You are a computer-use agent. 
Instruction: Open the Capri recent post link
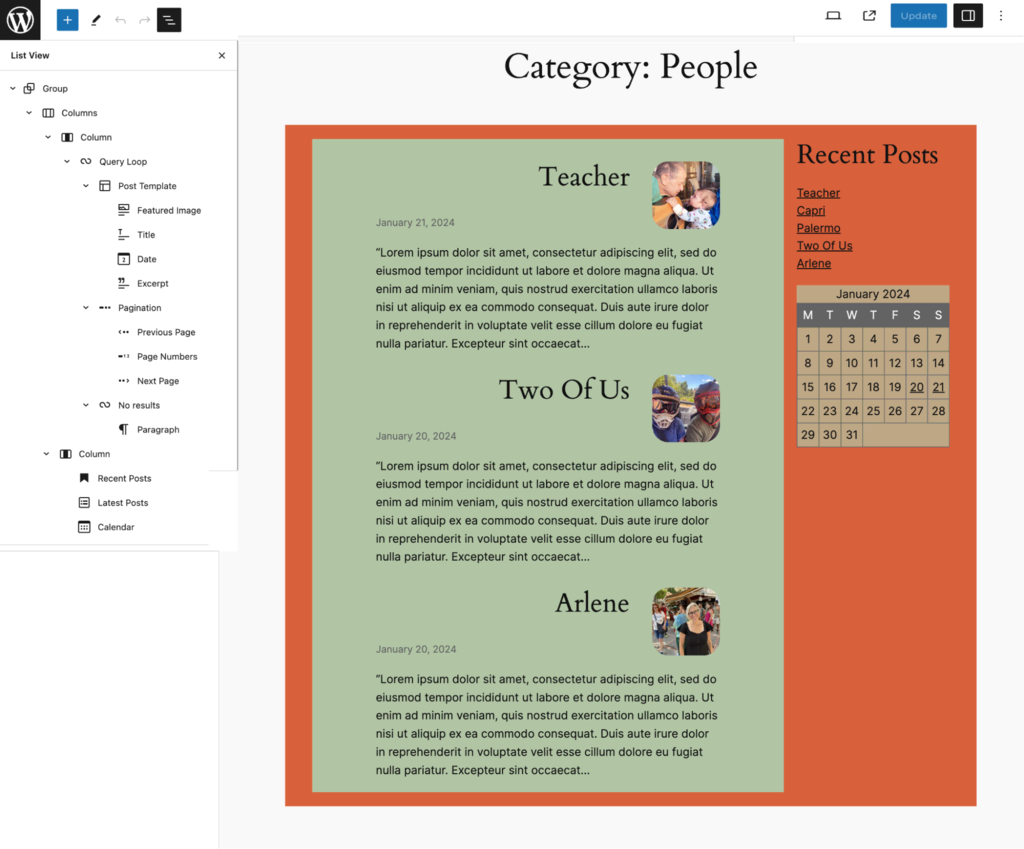(x=811, y=210)
